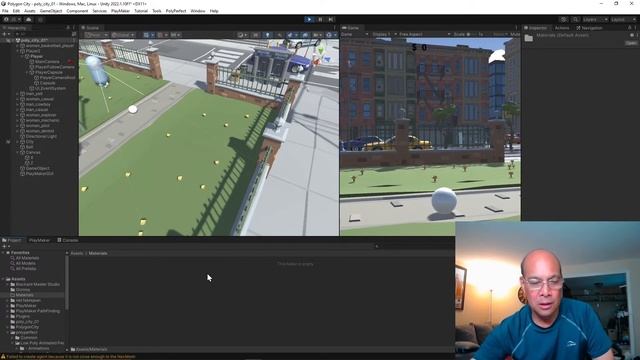Toggle the Scene grid visibility icon
The image size is (640, 360).
[x=148, y=35]
